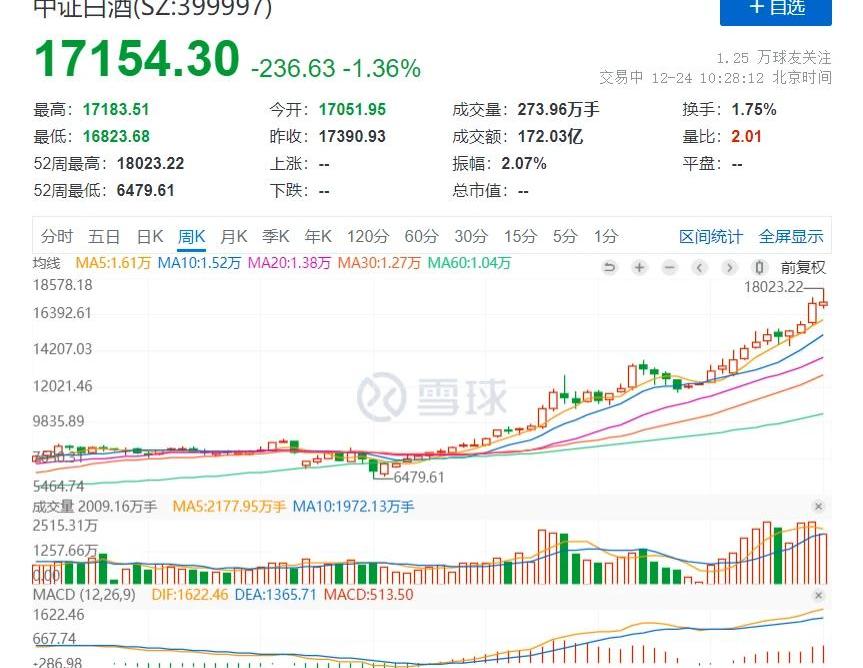
Task: Add stock via the 自选 button
Action: coord(776,8)
